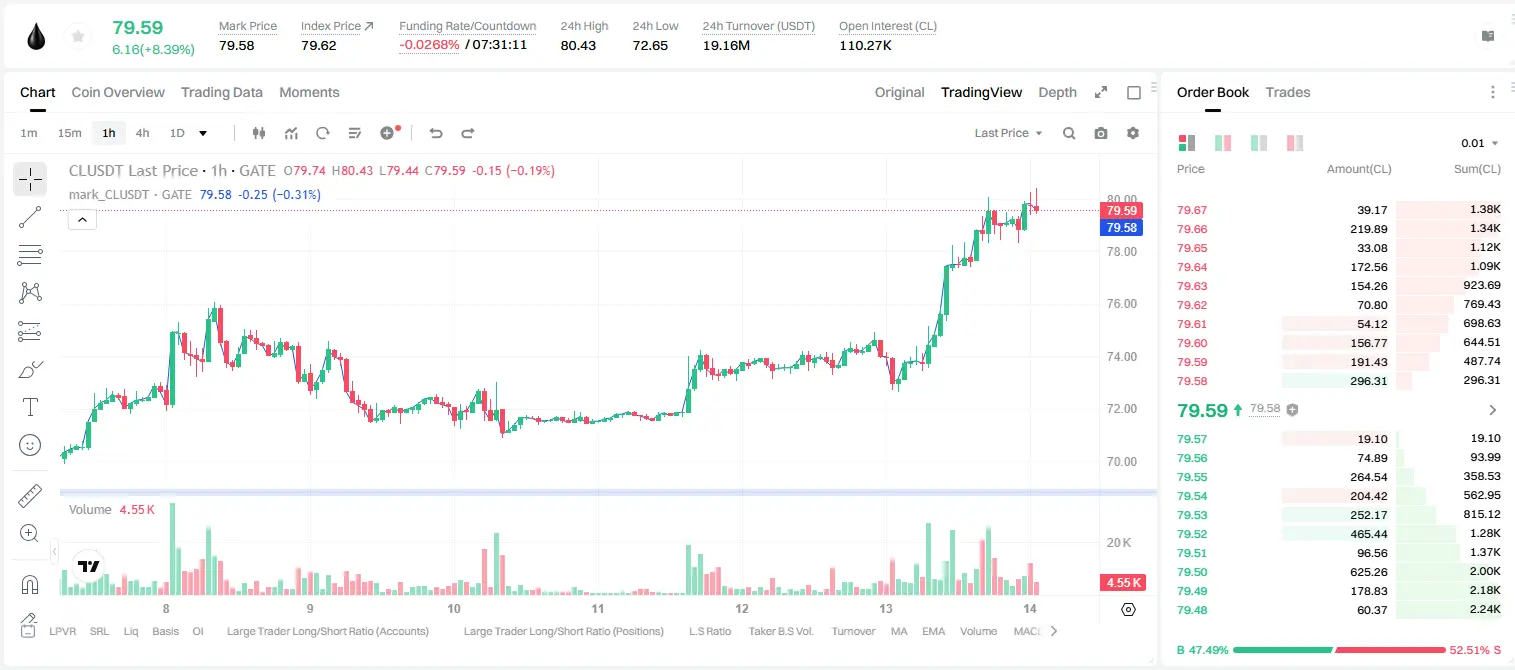Select the 4h timeframe
The height and width of the screenshot is (670, 1515).
coord(143,133)
